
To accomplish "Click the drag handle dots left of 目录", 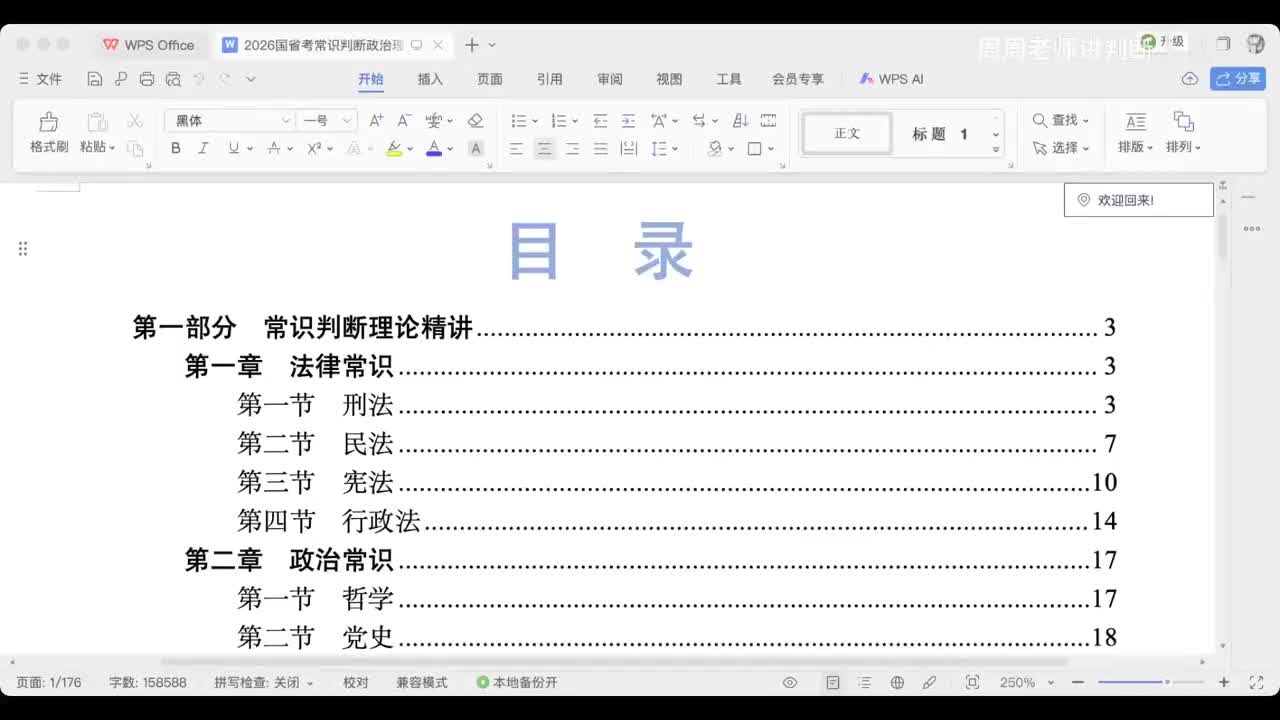I will click(x=22, y=249).
